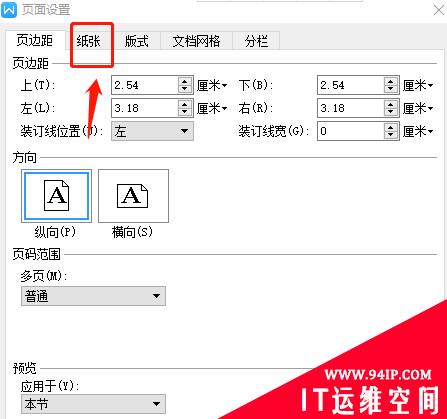Screen dimensions: 447x419
Task: Expand the multiple pages dropdown
Action: [x=93, y=296]
